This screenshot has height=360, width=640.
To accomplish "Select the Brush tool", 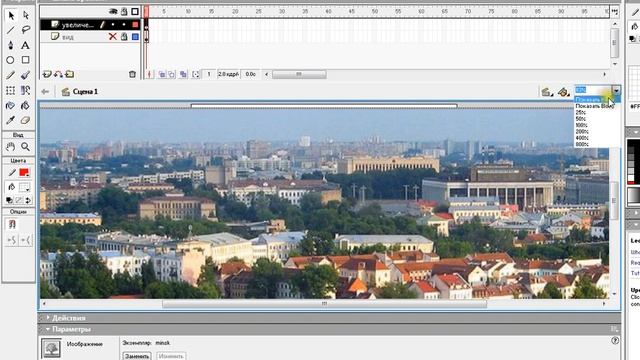I will tap(25, 75).
